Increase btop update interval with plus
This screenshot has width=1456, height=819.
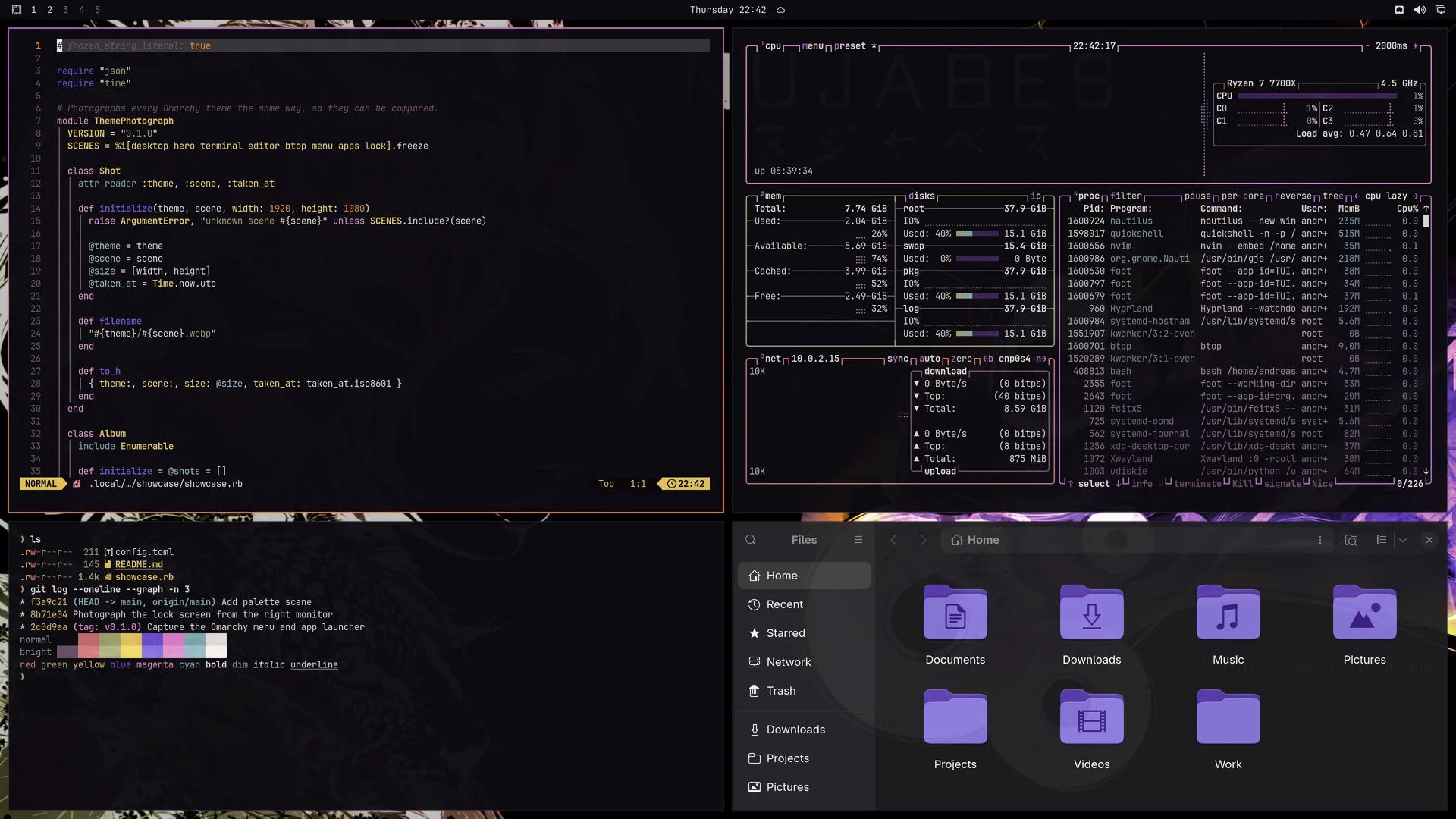pyautogui.click(x=1415, y=46)
